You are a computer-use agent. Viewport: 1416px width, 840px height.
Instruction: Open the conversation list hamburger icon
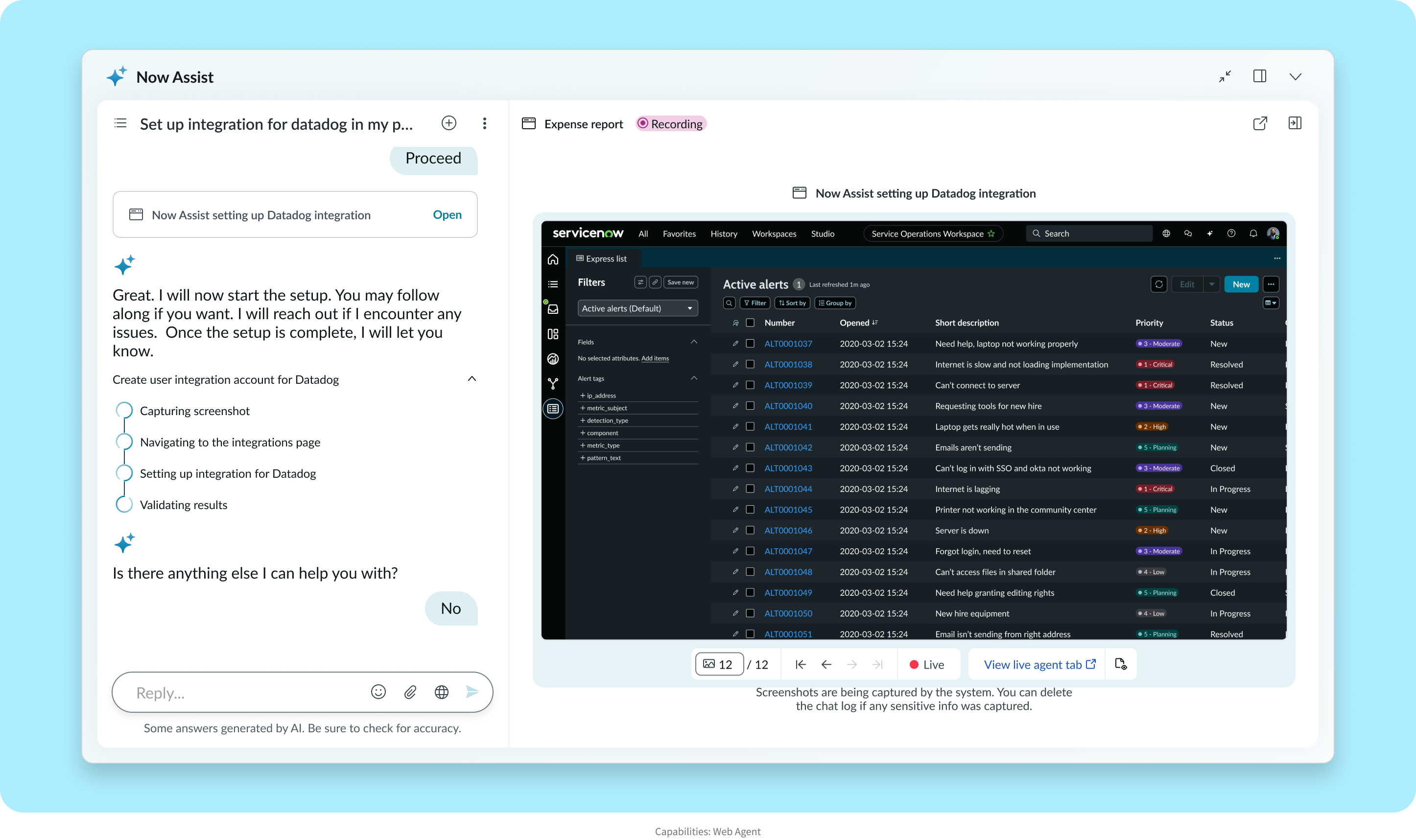point(120,123)
